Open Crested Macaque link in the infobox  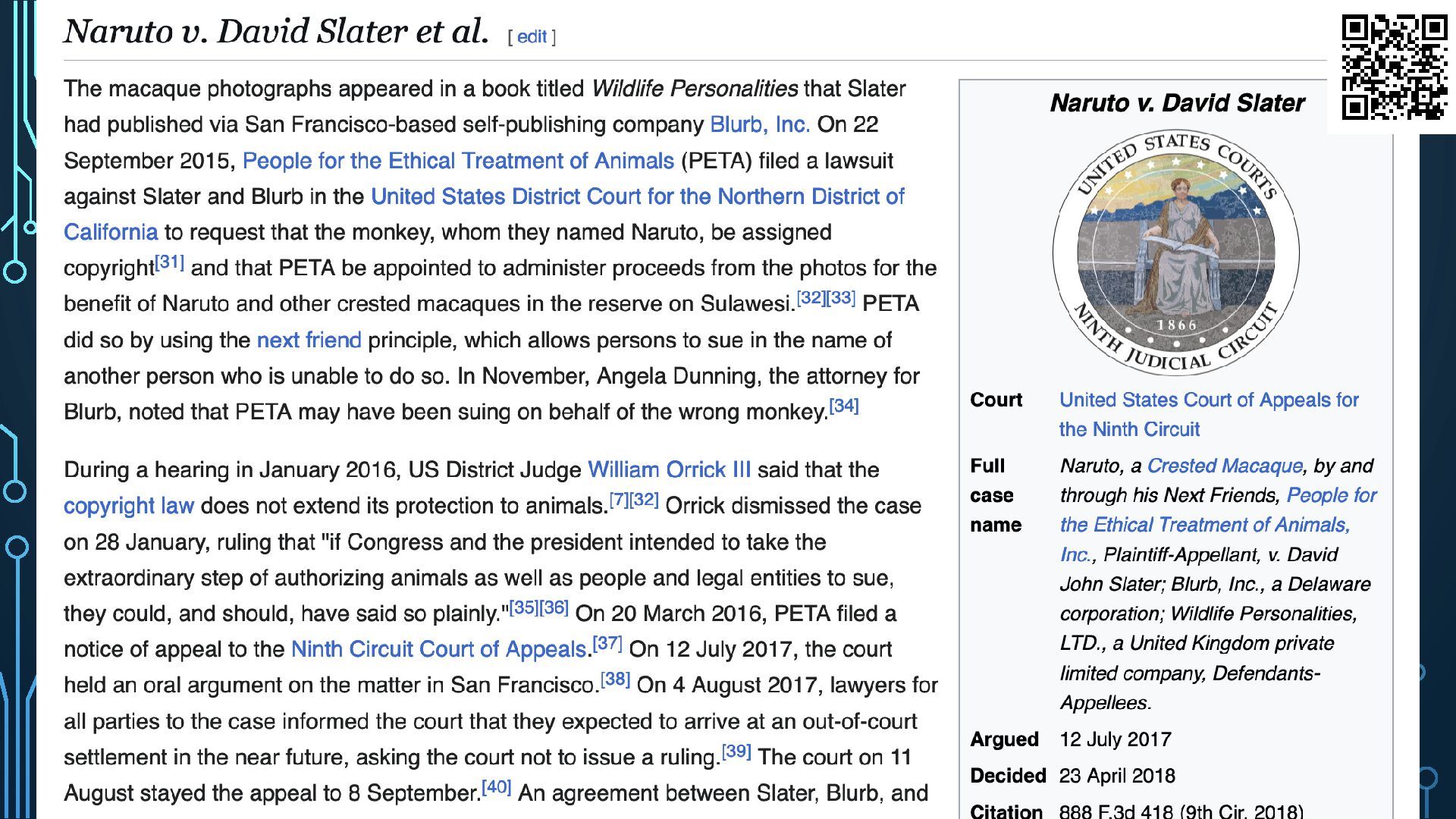[x=1225, y=466]
